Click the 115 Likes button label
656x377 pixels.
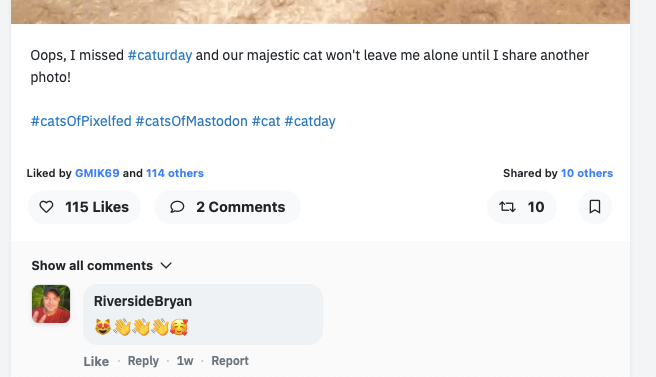pos(97,207)
